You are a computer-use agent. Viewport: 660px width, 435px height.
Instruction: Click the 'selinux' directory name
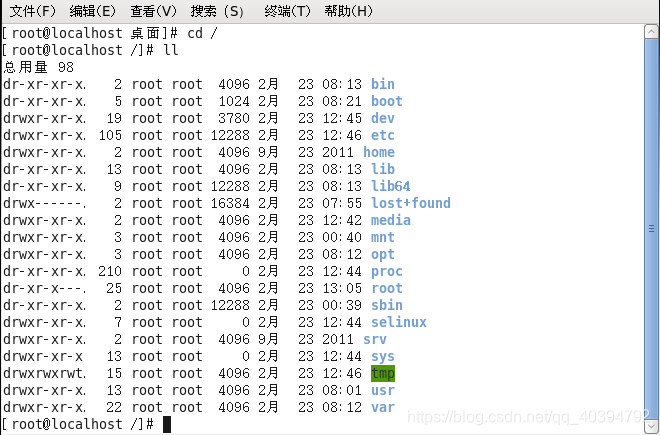(399, 322)
